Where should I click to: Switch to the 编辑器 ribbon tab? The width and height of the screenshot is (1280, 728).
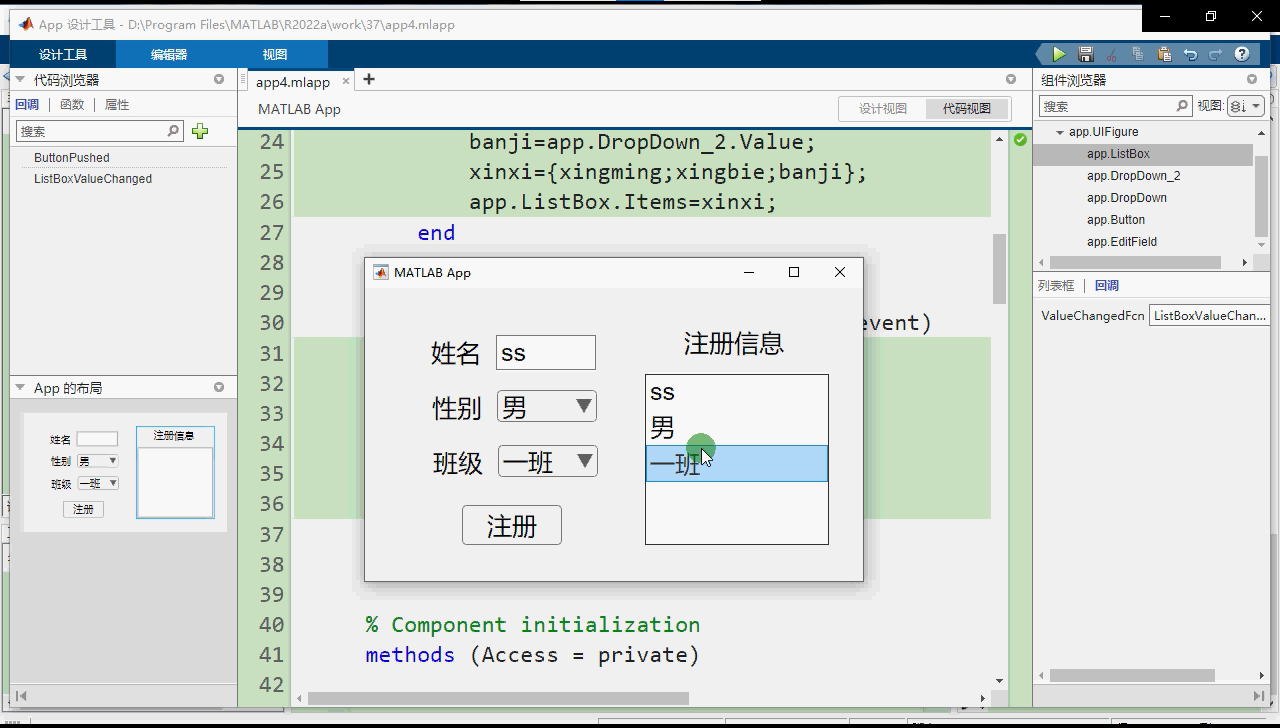[x=169, y=54]
